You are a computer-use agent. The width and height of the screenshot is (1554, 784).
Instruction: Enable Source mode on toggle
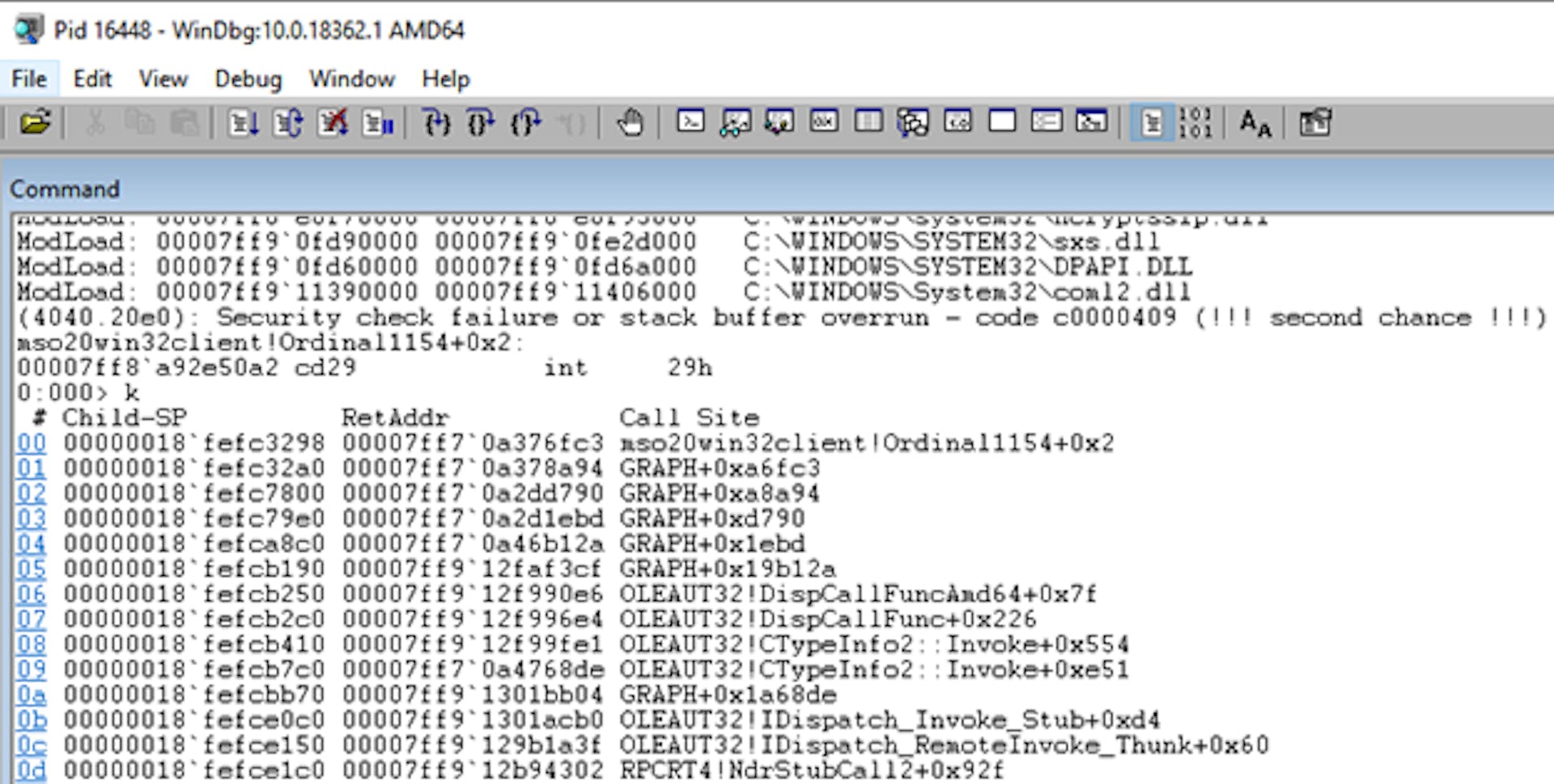1152,123
